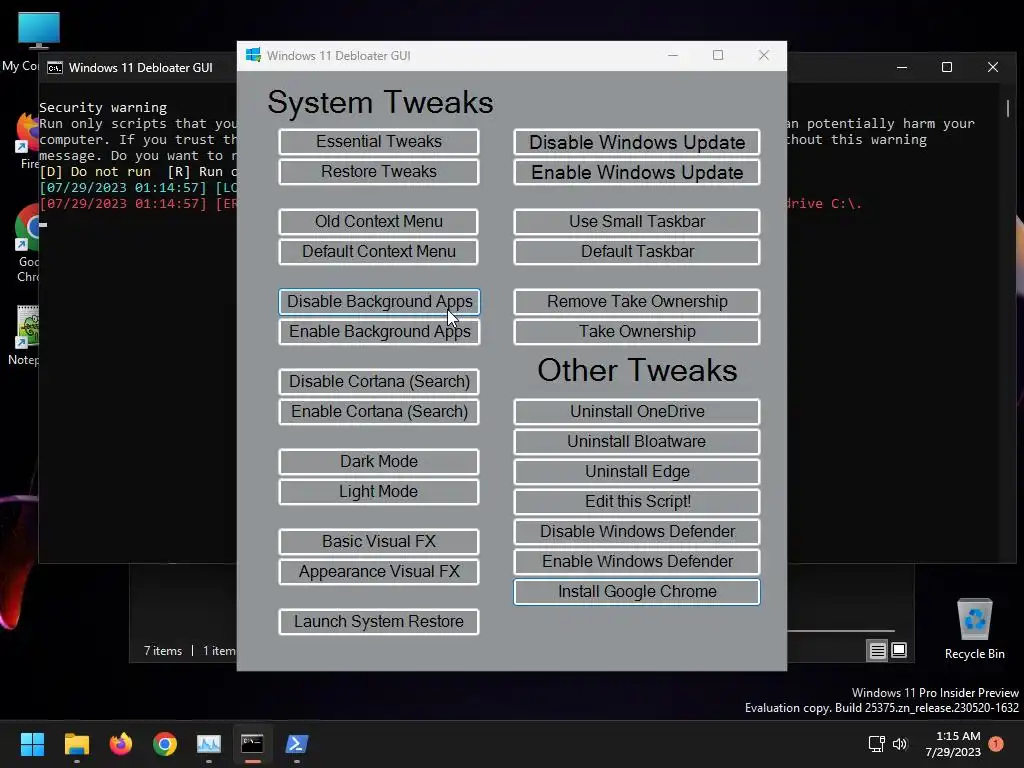Click the Debloater GUI window title icon
This screenshot has width=1024, height=768.
[253, 55]
